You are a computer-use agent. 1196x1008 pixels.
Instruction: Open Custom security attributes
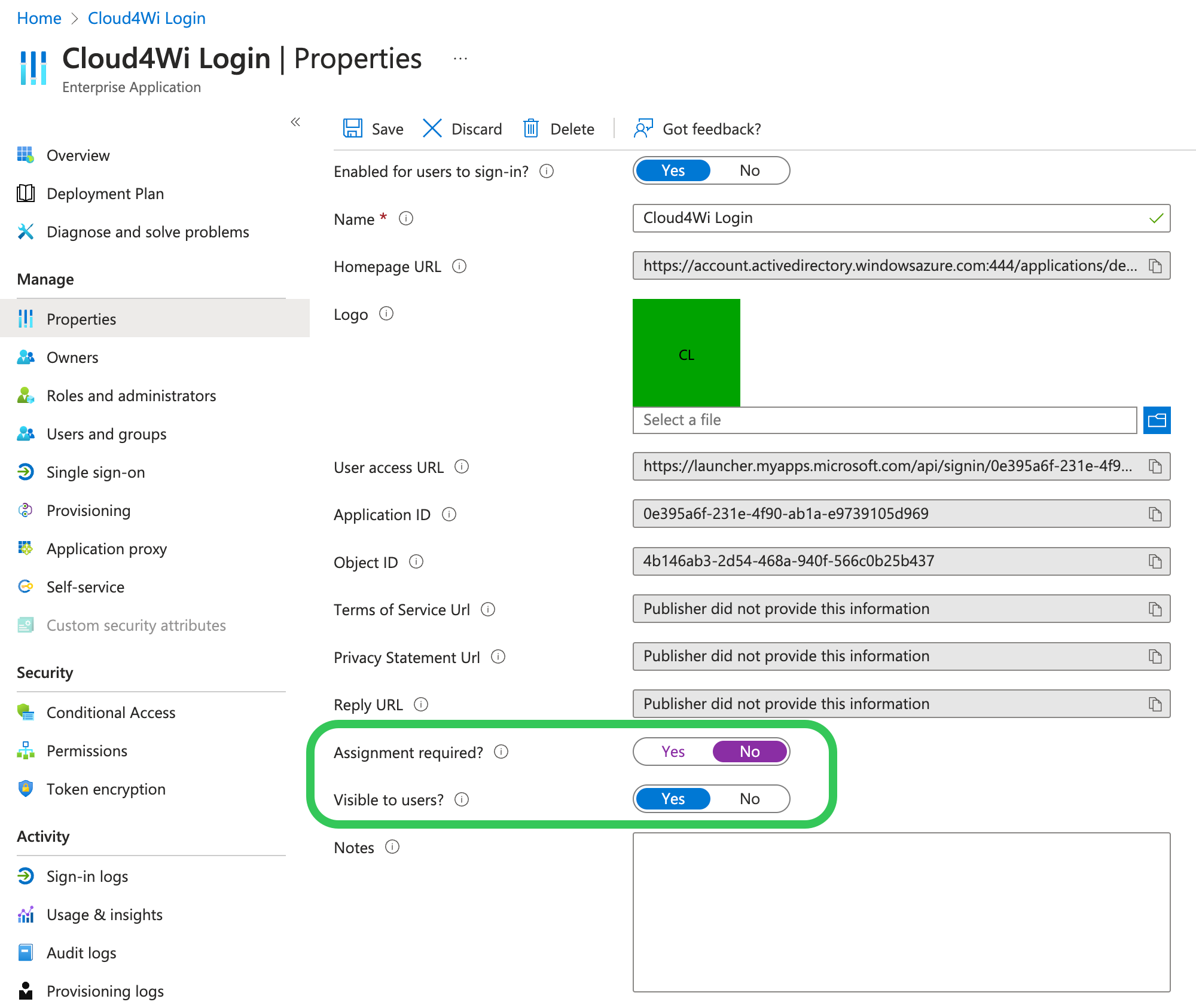[x=154, y=625]
